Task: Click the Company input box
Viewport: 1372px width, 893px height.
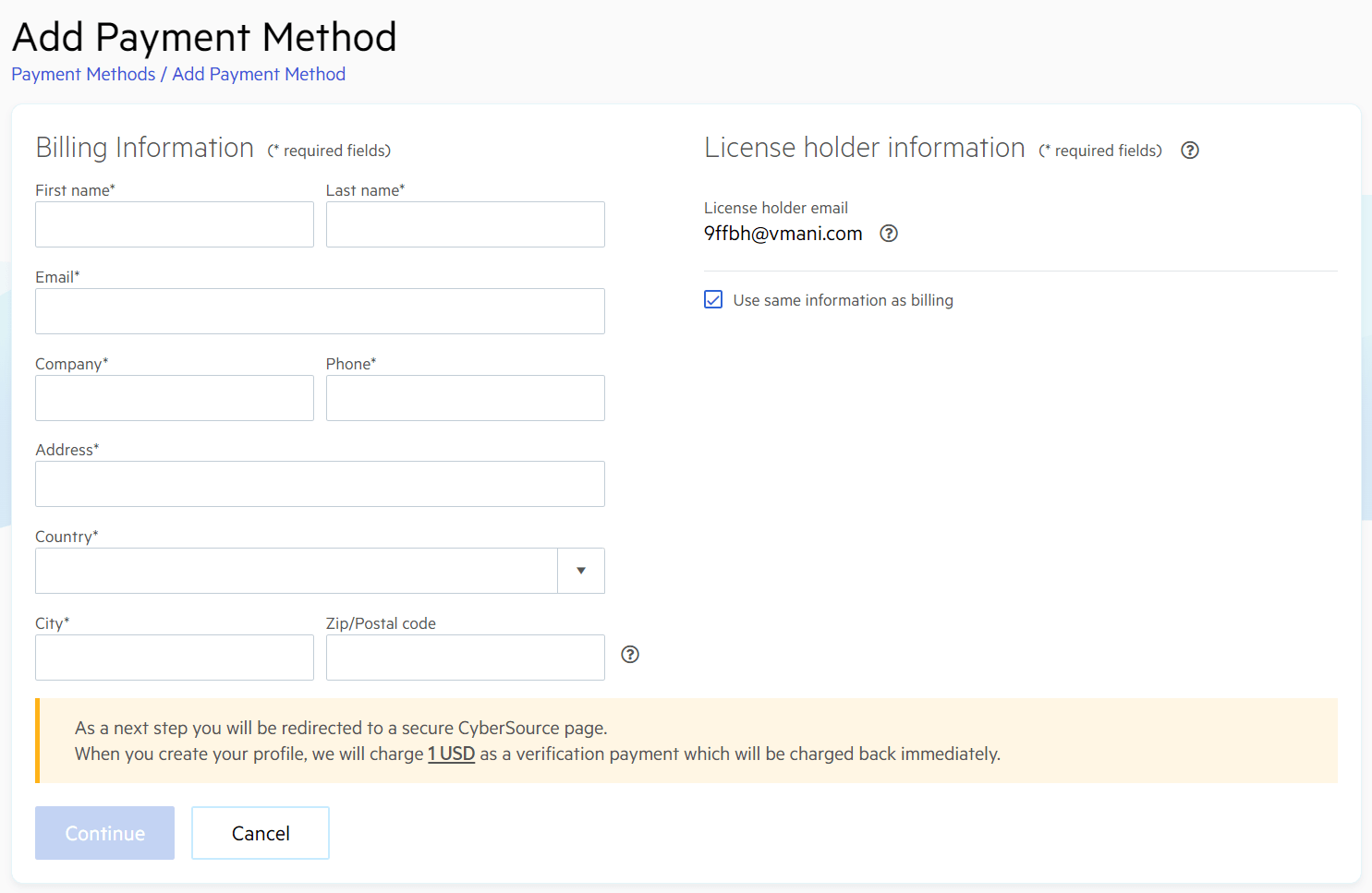Action: pos(174,398)
